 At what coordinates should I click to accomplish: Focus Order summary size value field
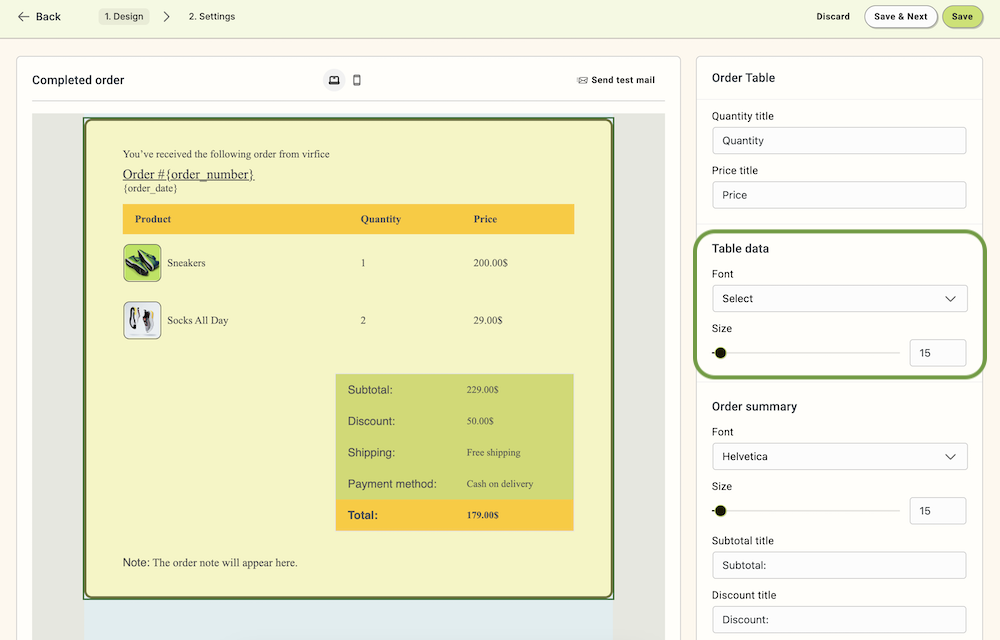[938, 511]
